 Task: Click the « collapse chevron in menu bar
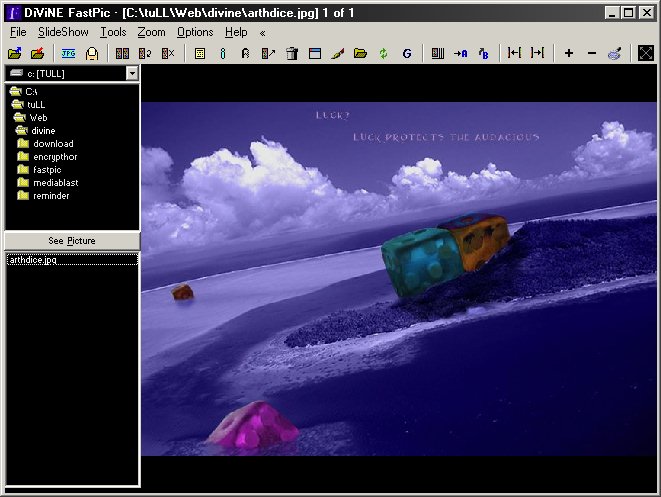pyautogui.click(x=262, y=32)
